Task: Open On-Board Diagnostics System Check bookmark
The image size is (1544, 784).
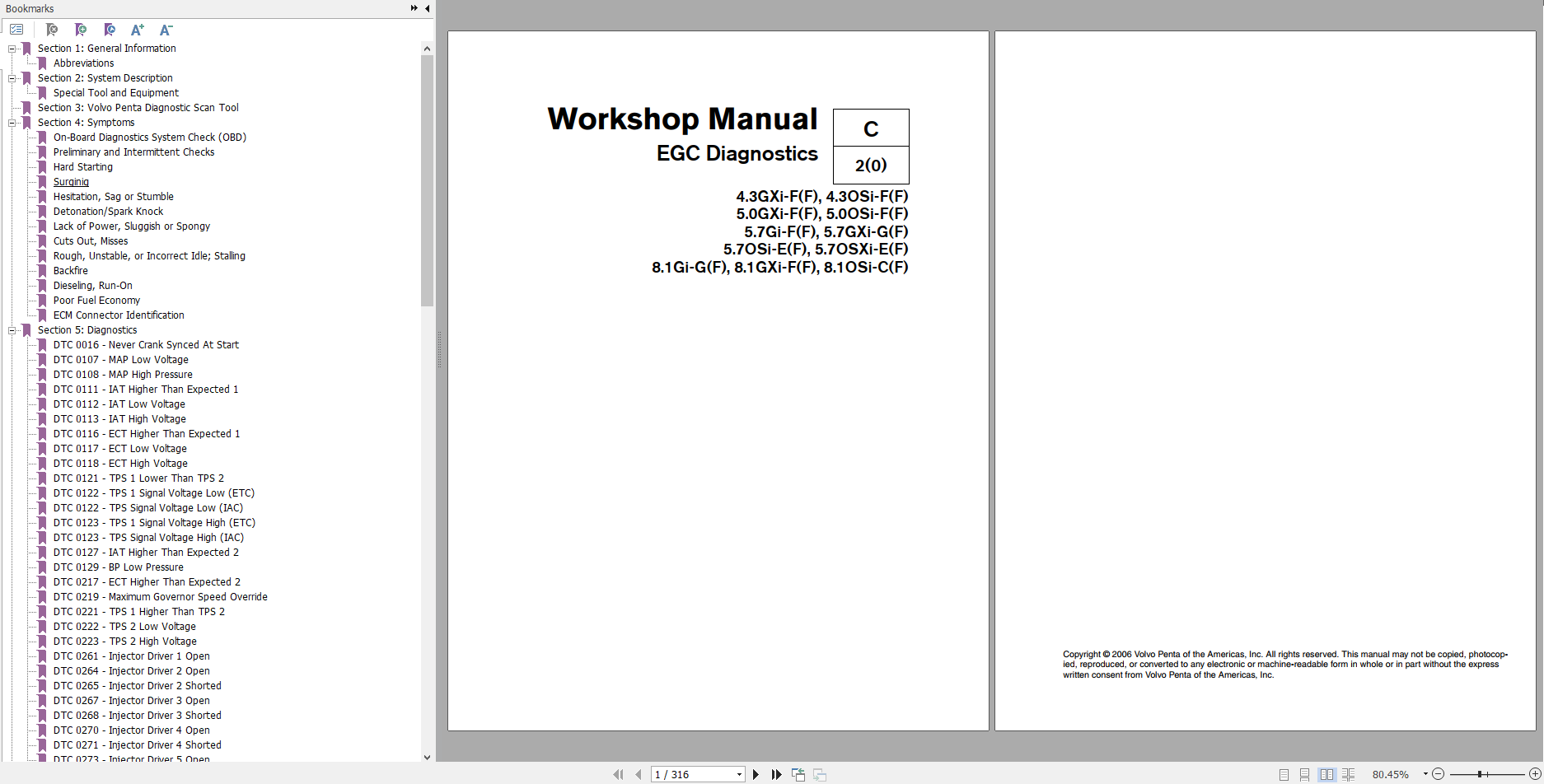Action: pos(149,138)
